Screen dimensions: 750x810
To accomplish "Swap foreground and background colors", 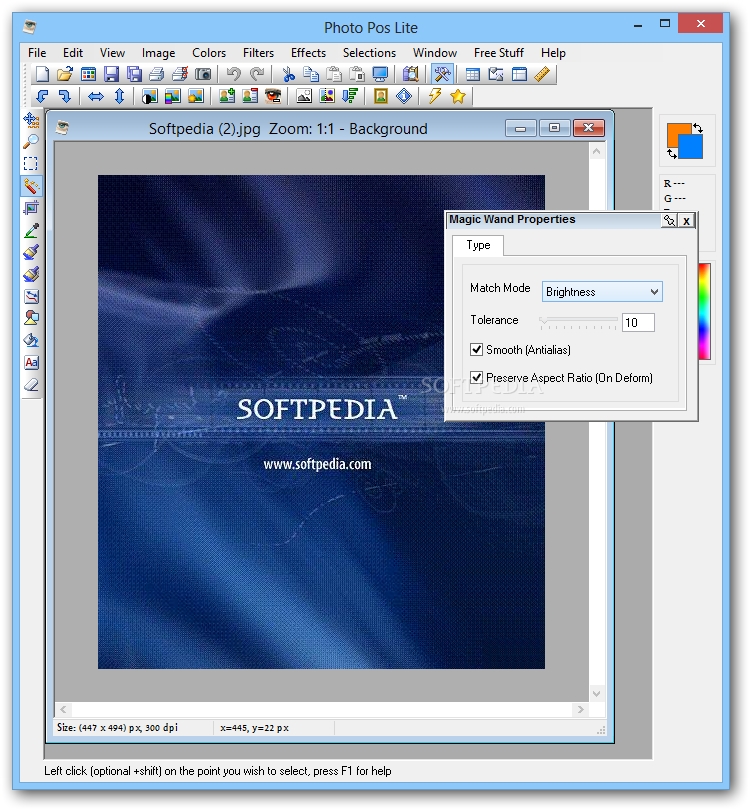I will click(x=698, y=128).
